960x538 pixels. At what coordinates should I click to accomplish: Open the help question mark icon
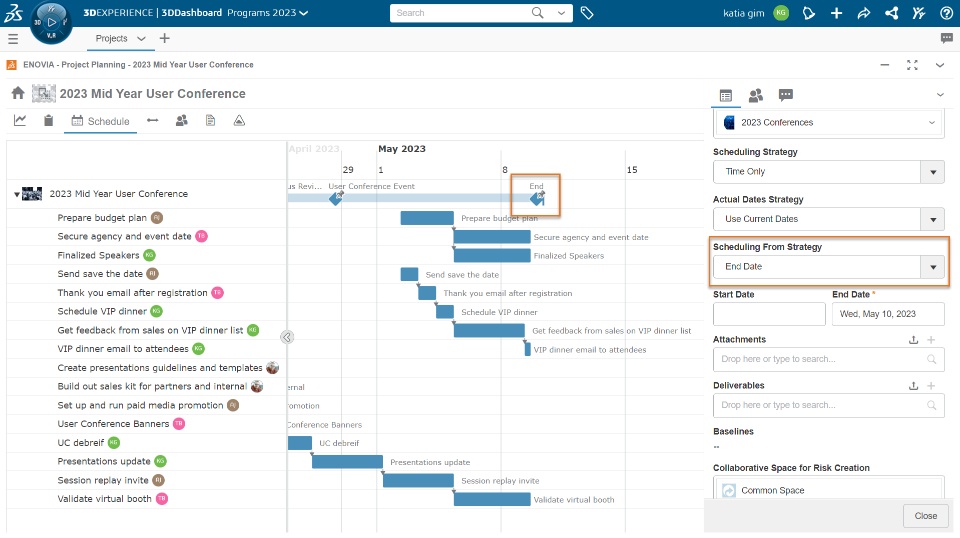946,13
